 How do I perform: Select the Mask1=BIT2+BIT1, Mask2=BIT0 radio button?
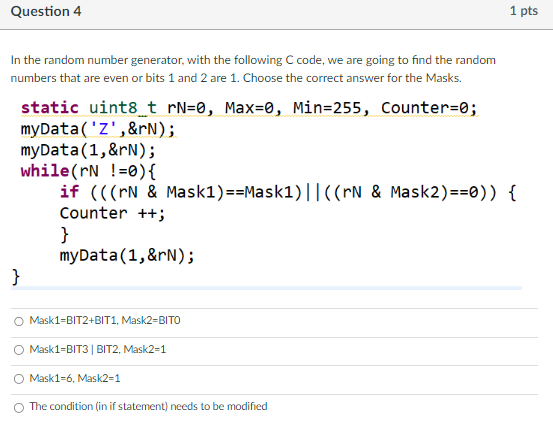coord(19,321)
